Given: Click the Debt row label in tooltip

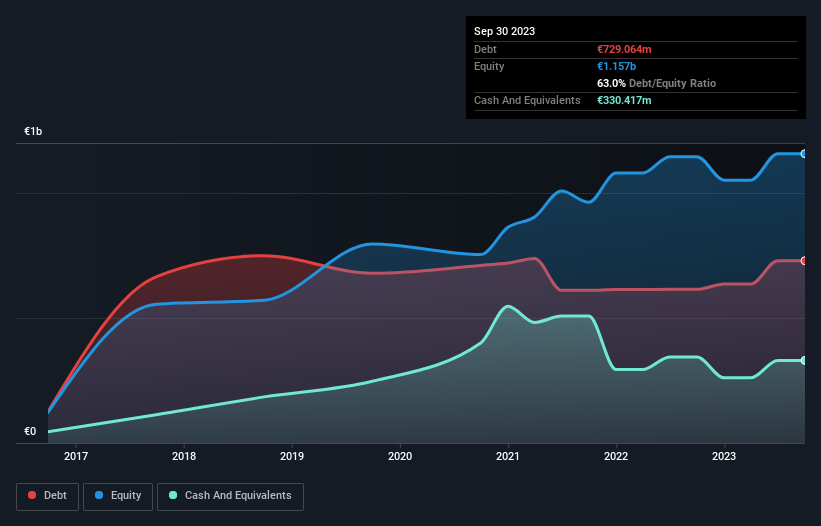Looking at the screenshot, I should pos(485,49).
